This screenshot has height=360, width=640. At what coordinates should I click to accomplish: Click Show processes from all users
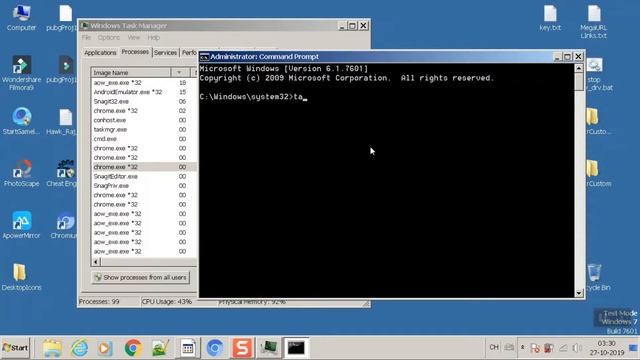[140, 278]
